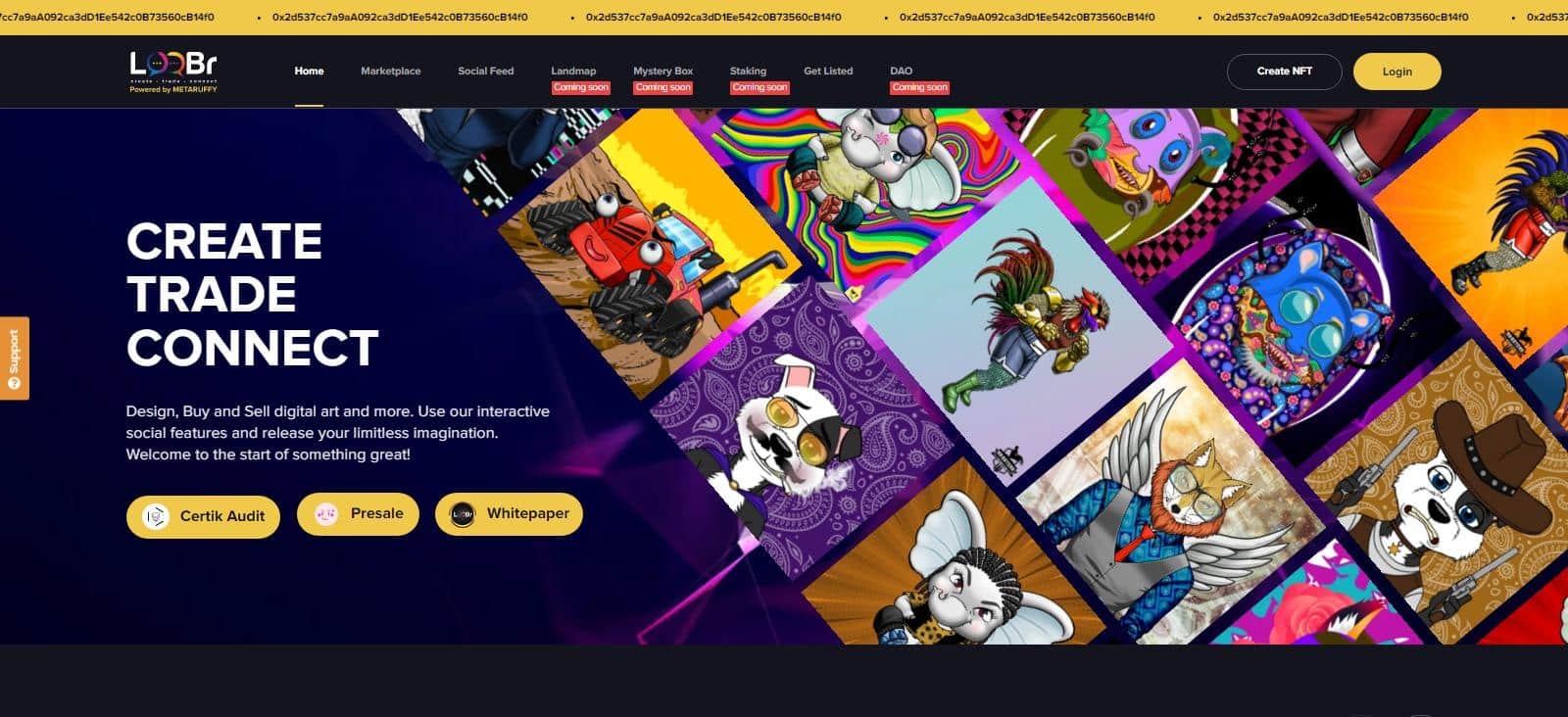Viewport: 1568px width, 717px height.
Task: Click the Certik Audit badge icon
Action: tap(156, 516)
